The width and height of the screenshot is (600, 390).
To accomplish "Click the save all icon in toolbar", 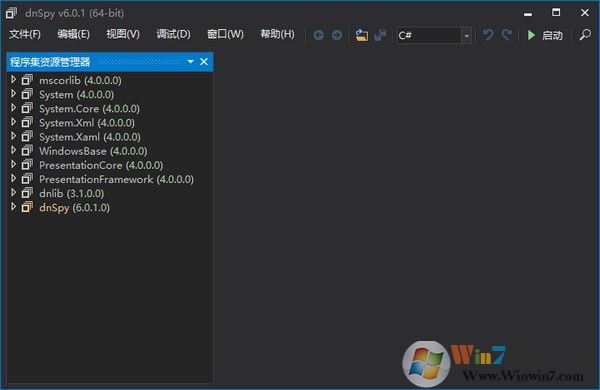I will pos(380,35).
